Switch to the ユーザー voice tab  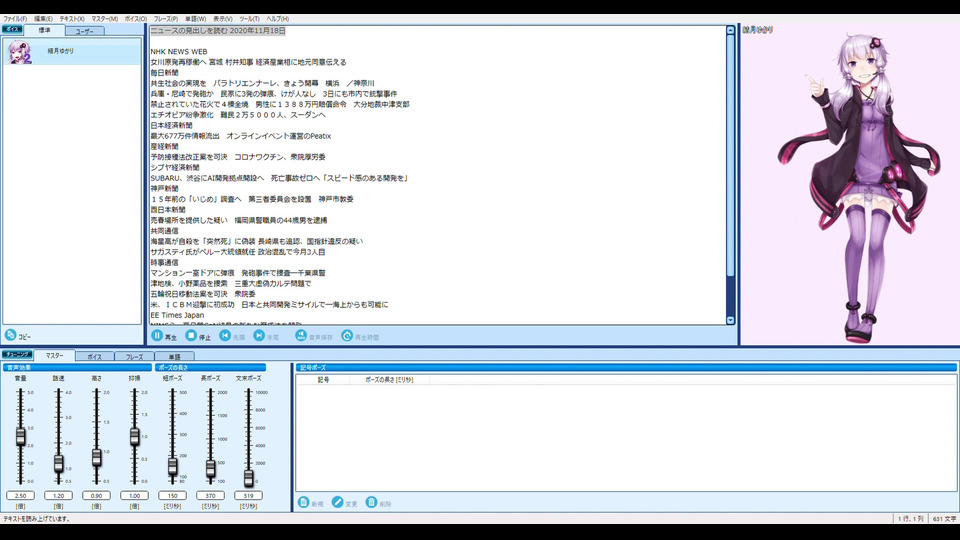coord(84,31)
